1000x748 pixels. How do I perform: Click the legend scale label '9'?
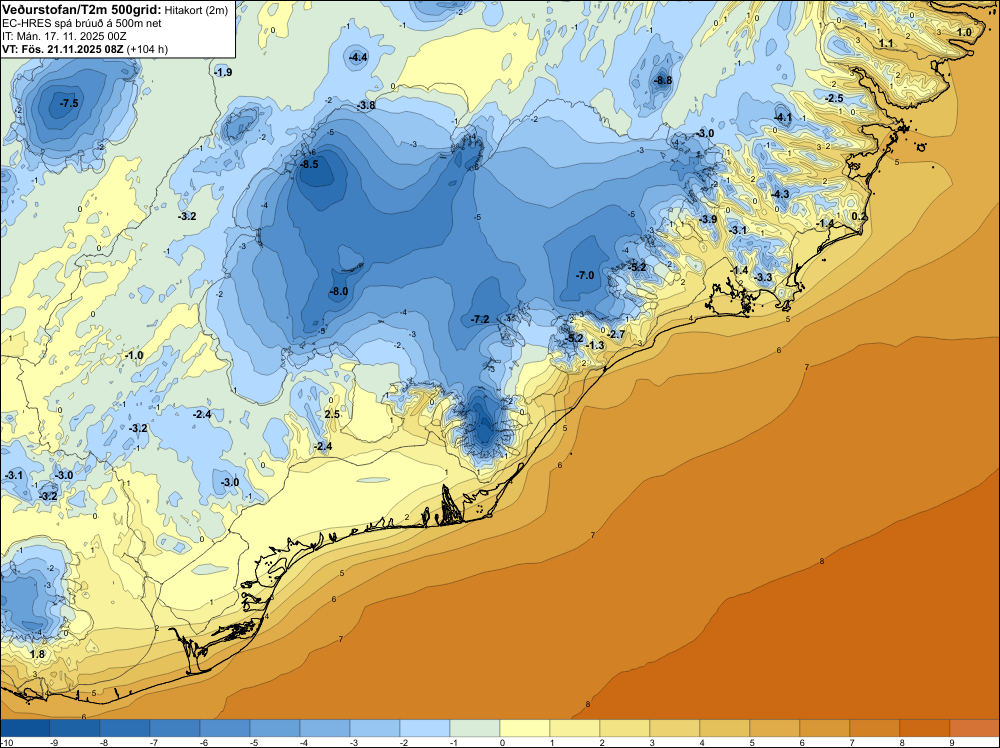[x=952, y=743]
